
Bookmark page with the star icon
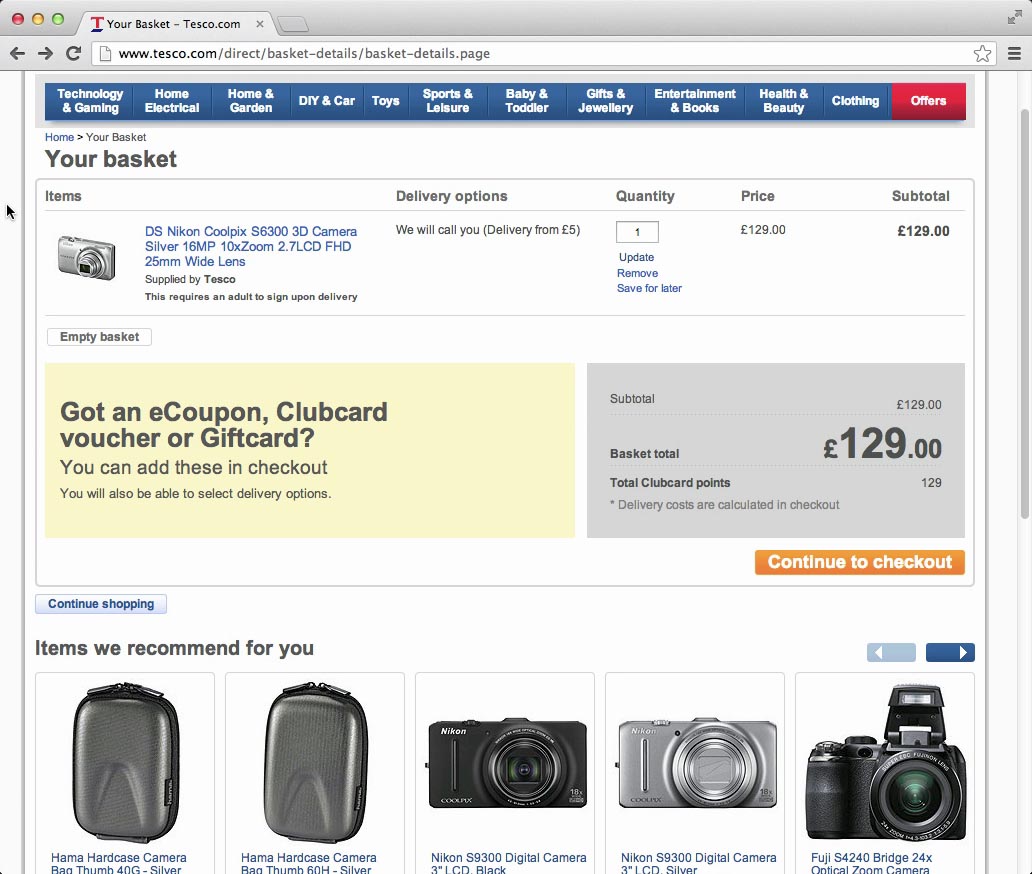tap(982, 54)
